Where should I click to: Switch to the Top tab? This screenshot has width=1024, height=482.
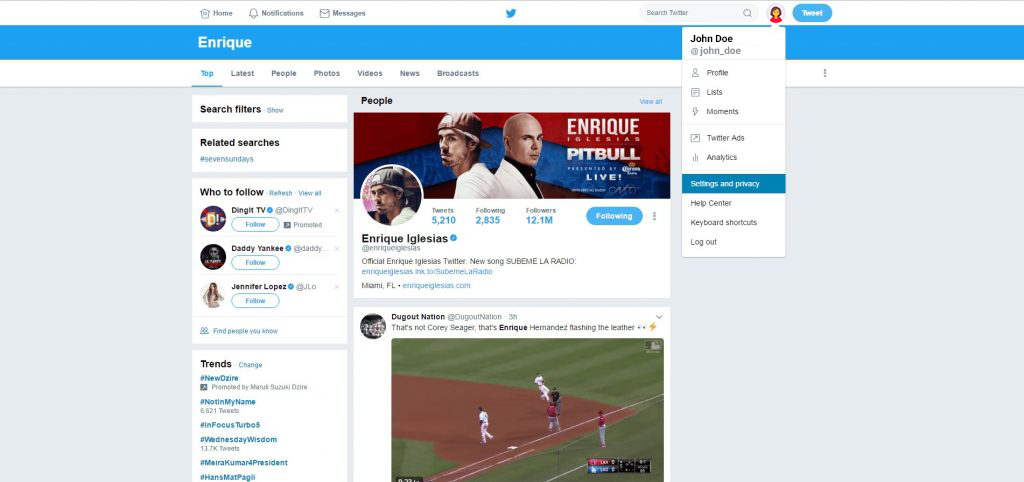point(207,73)
